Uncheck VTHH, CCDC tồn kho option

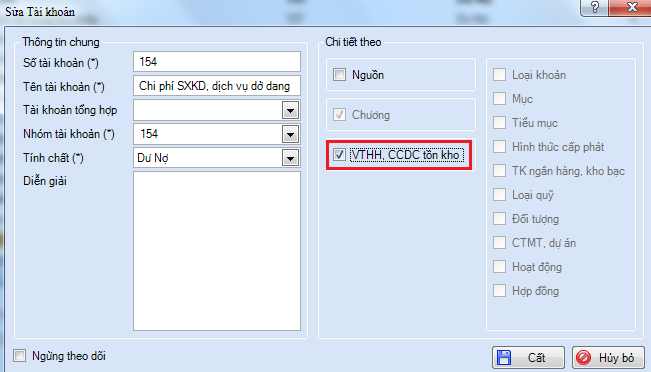[339, 155]
